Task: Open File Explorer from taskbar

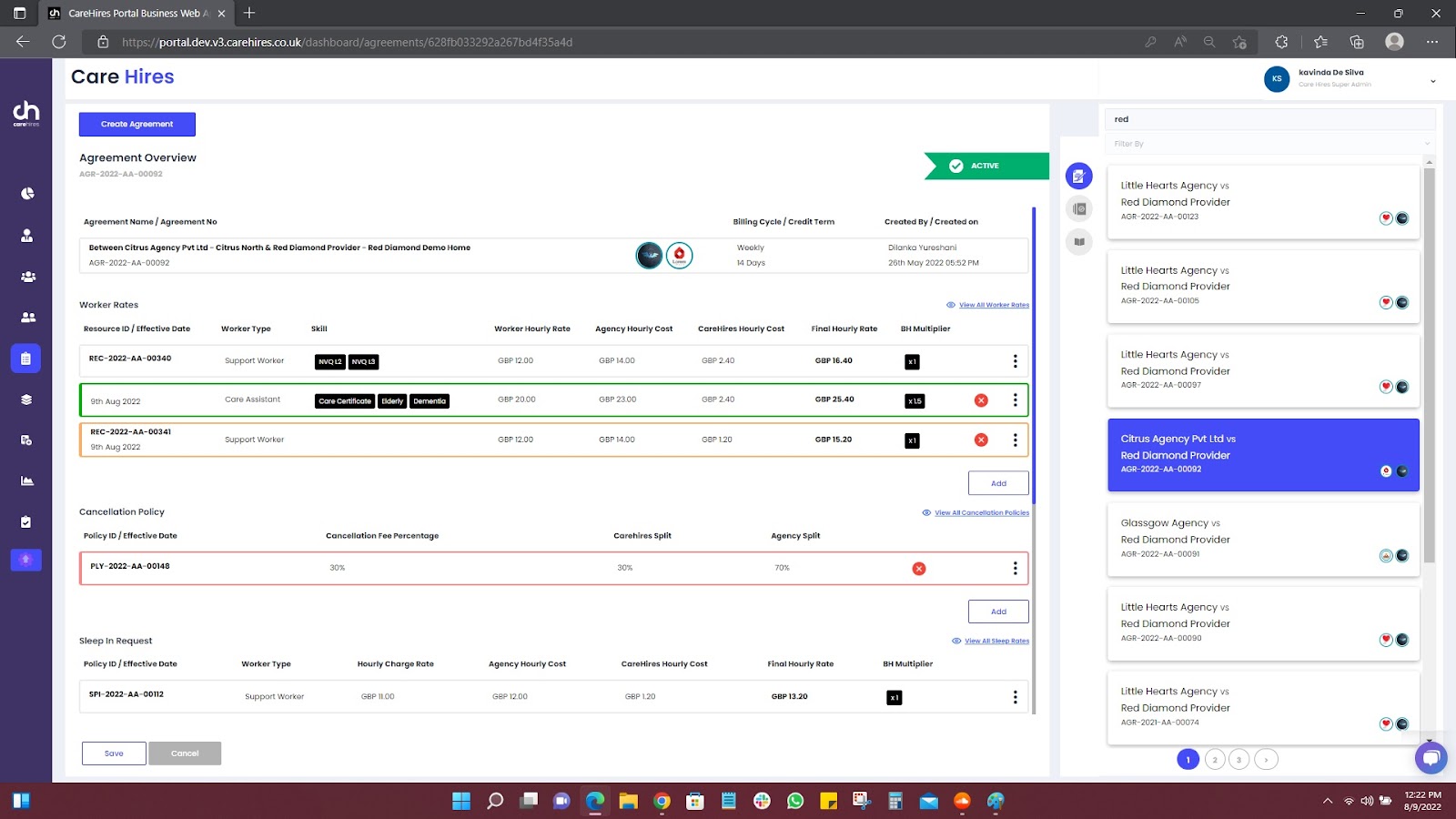Action: pyautogui.click(x=628, y=801)
